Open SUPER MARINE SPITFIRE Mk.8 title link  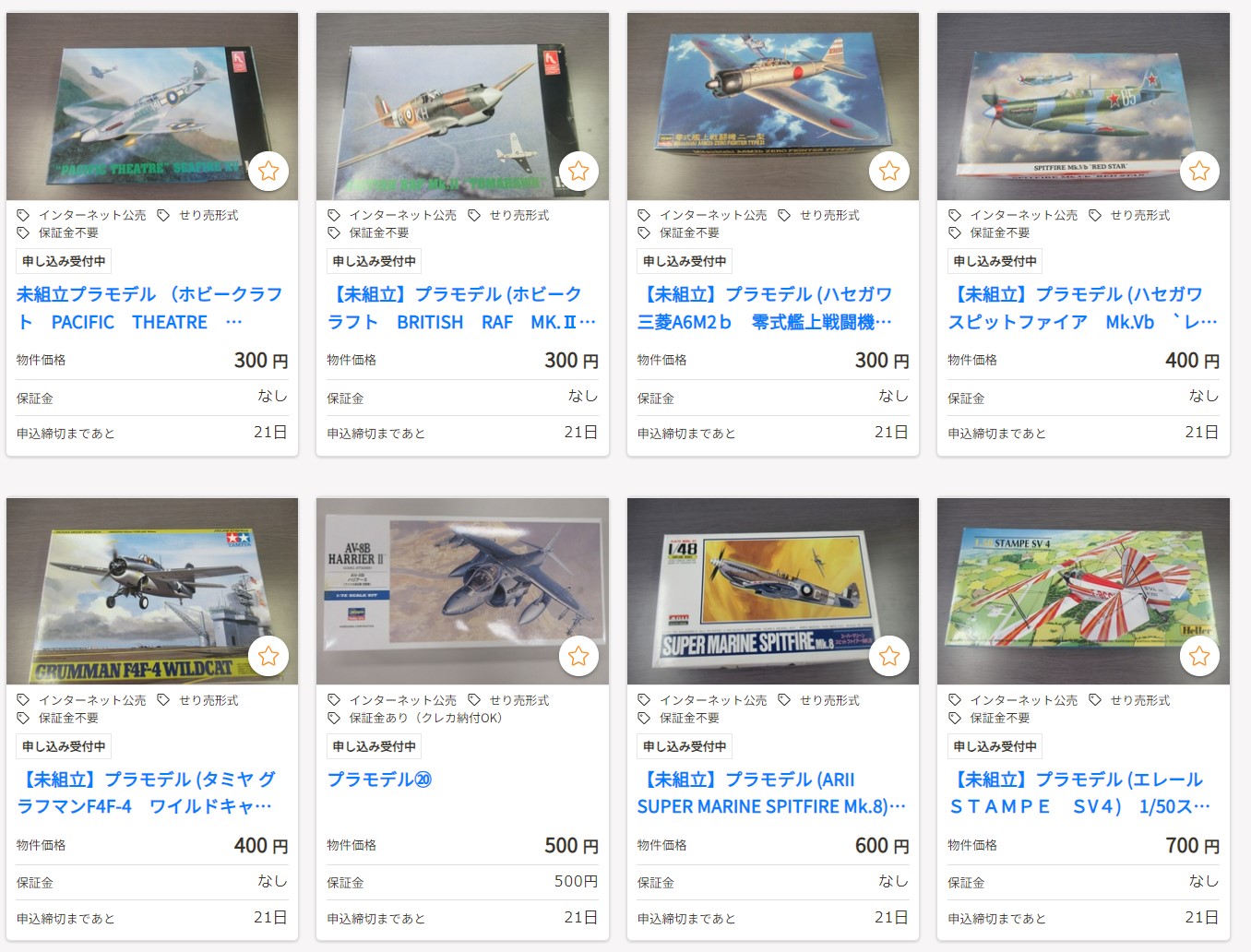point(772,793)
